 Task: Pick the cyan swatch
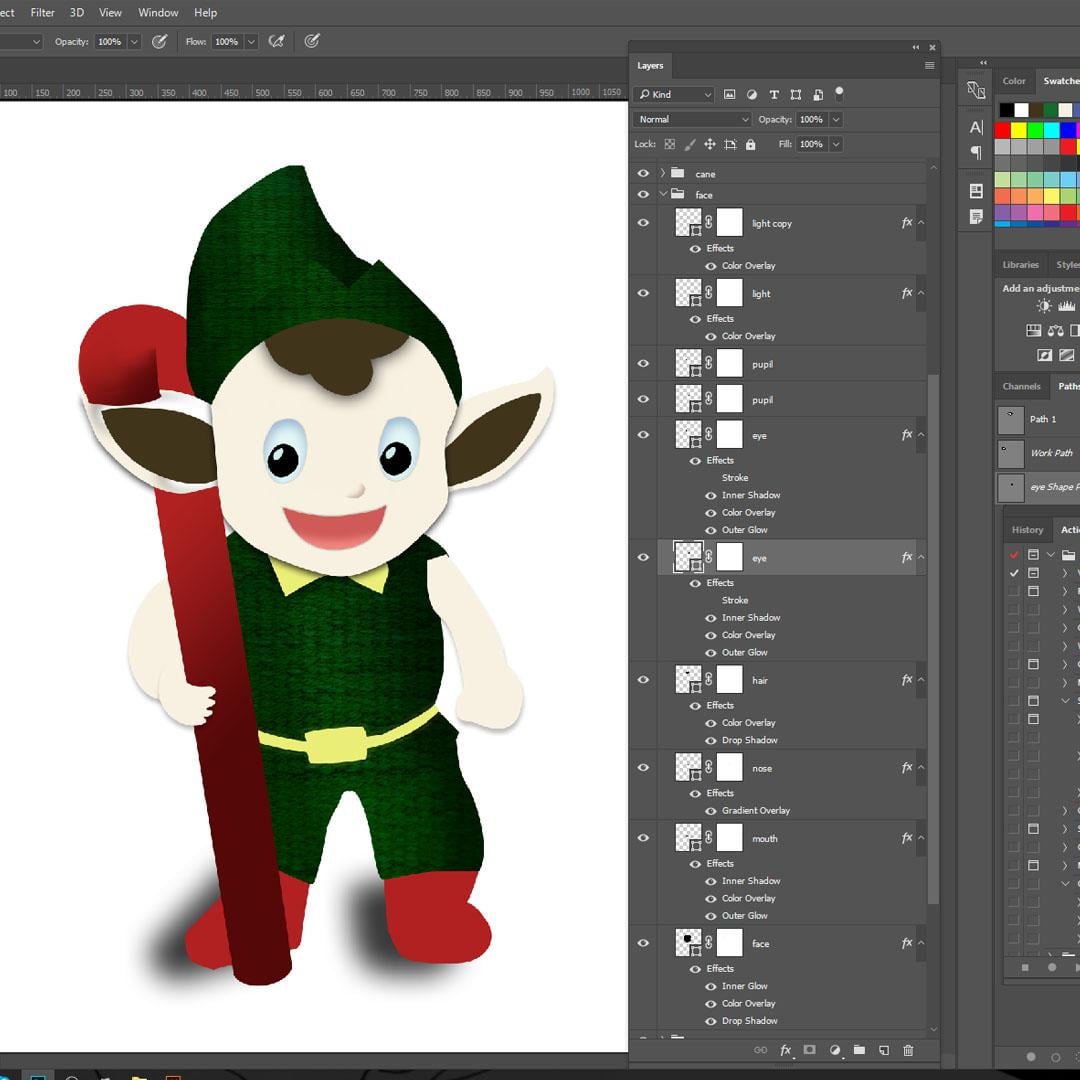tap(1051, 130)
